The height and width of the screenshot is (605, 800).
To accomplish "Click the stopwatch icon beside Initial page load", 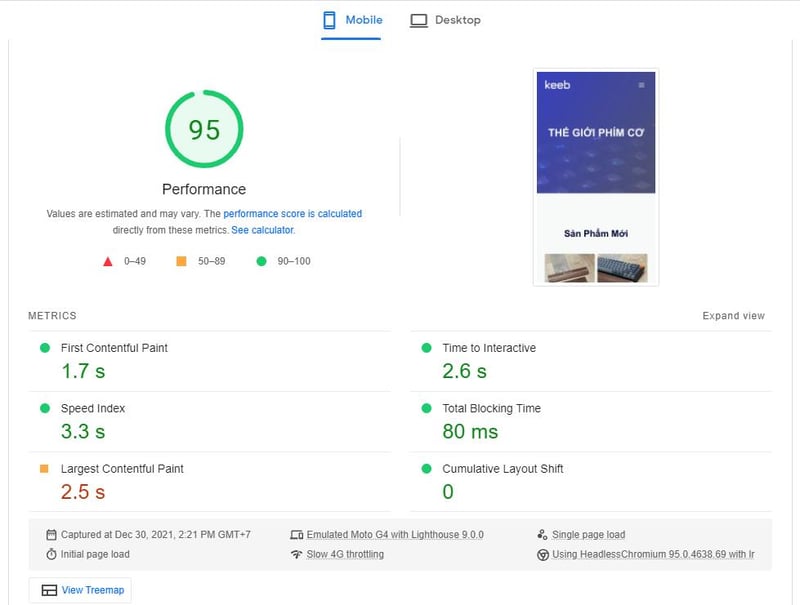I will (x=51, y=554).
